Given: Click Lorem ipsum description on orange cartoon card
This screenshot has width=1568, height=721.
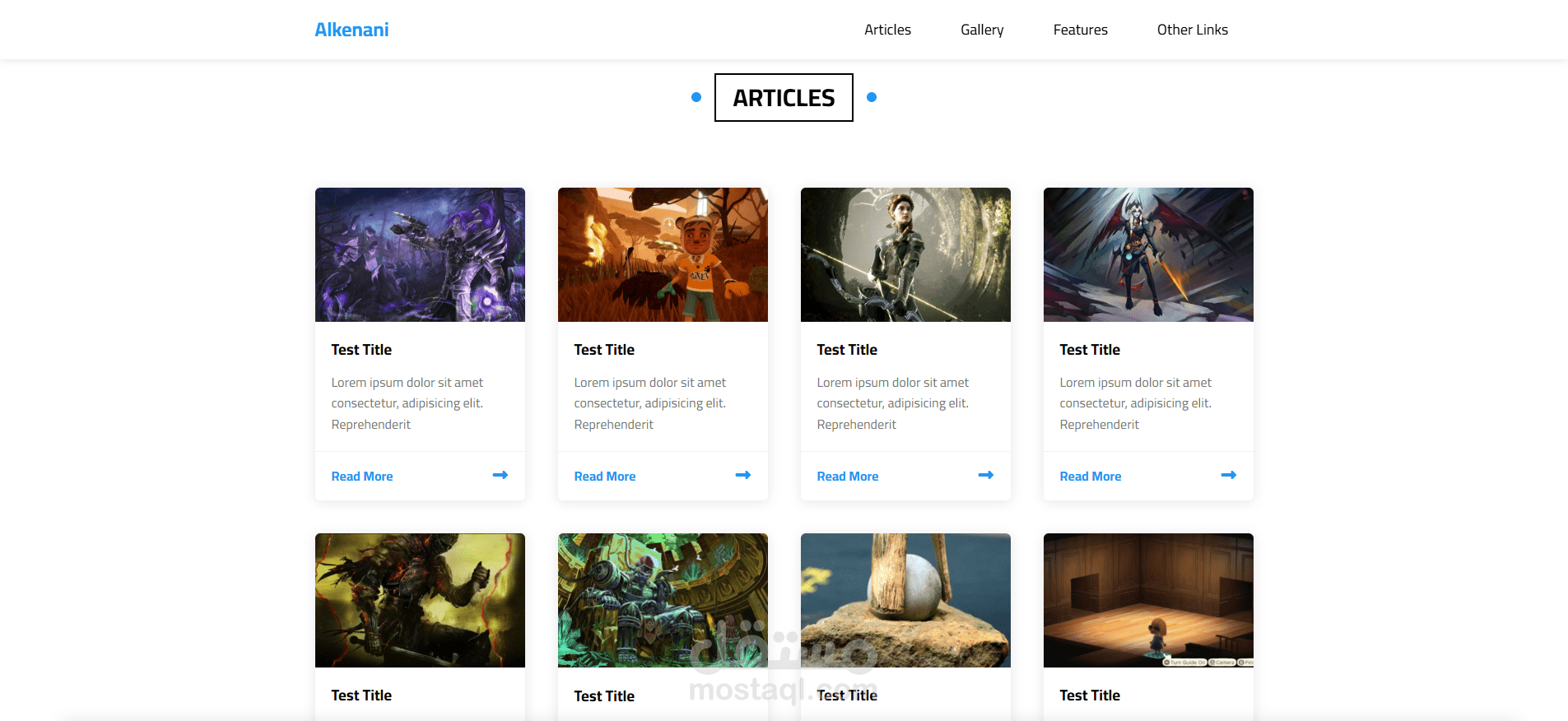Looking at the screenshot, I should click(650, 403).
